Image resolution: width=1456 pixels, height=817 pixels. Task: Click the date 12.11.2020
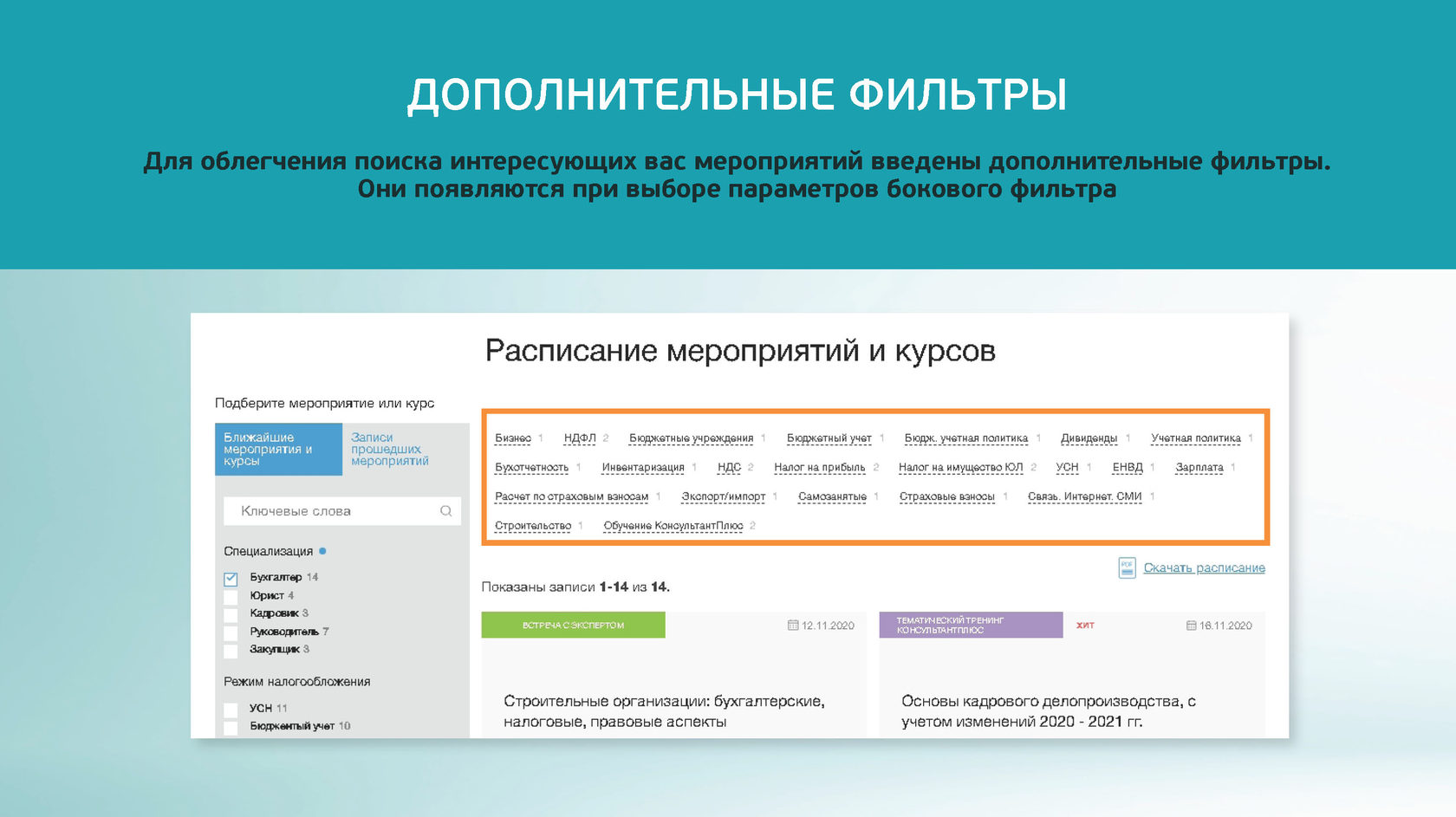click(x=828, y=626)
